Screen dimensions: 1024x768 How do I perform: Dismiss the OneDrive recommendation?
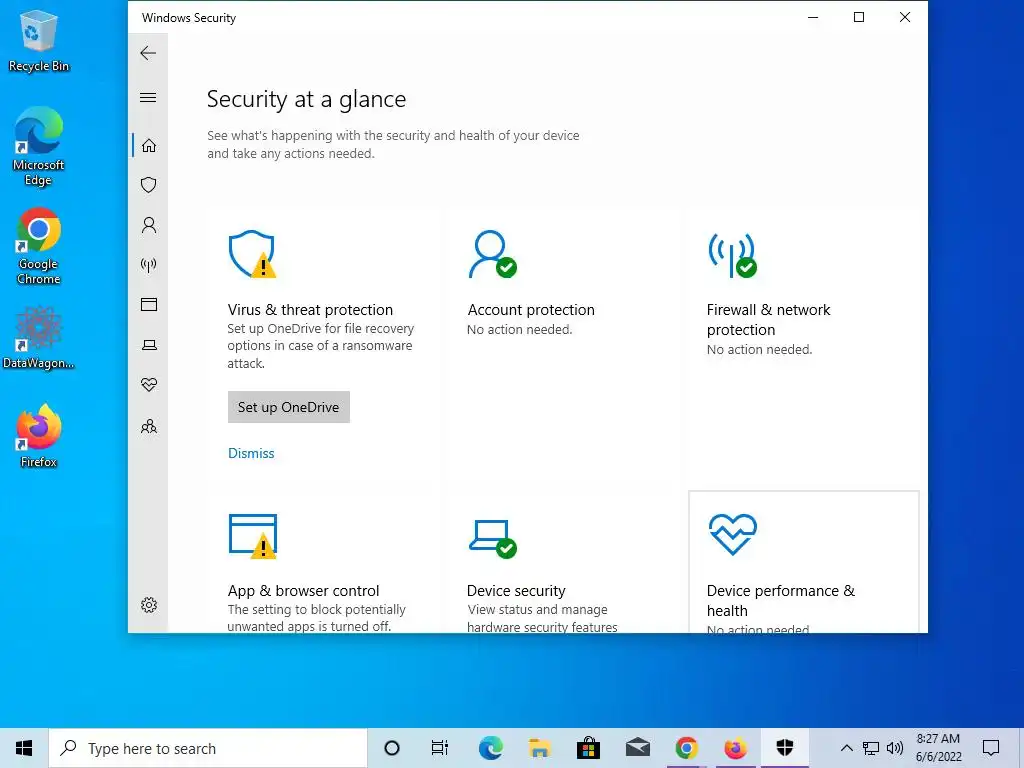point(251,453)
